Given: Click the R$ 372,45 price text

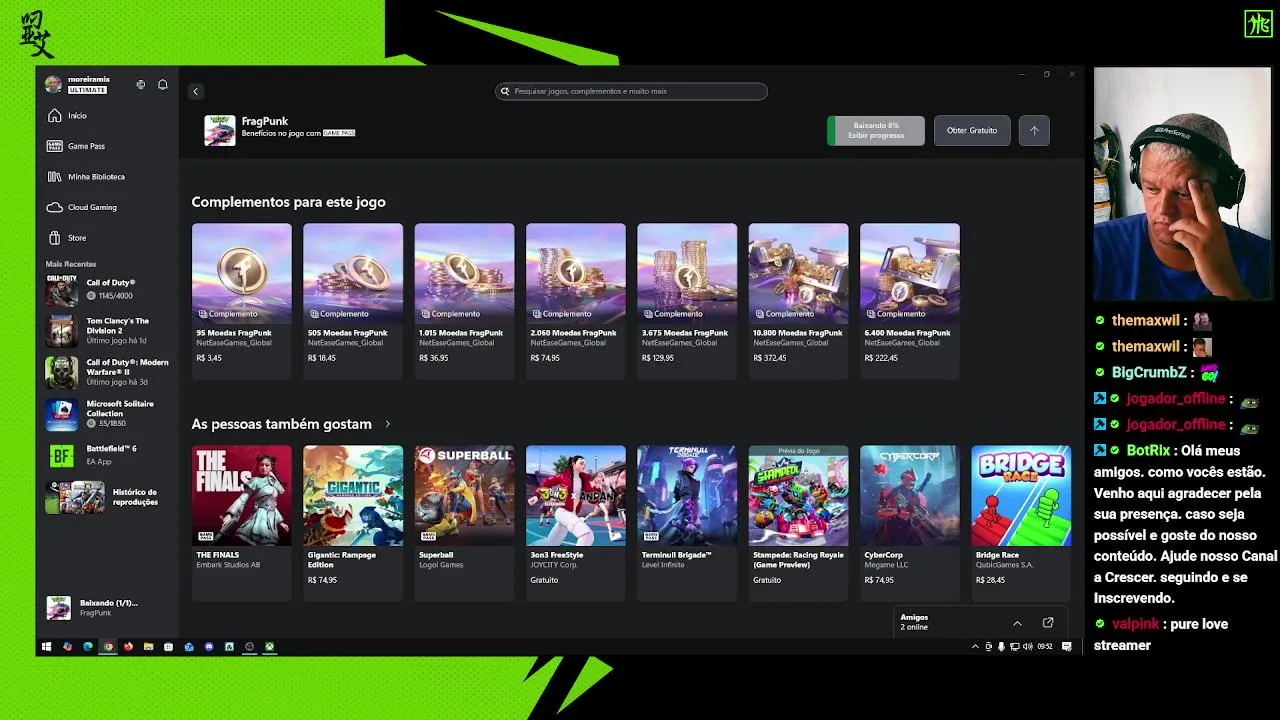Looking at the screenshot, I should pos(768,358).
